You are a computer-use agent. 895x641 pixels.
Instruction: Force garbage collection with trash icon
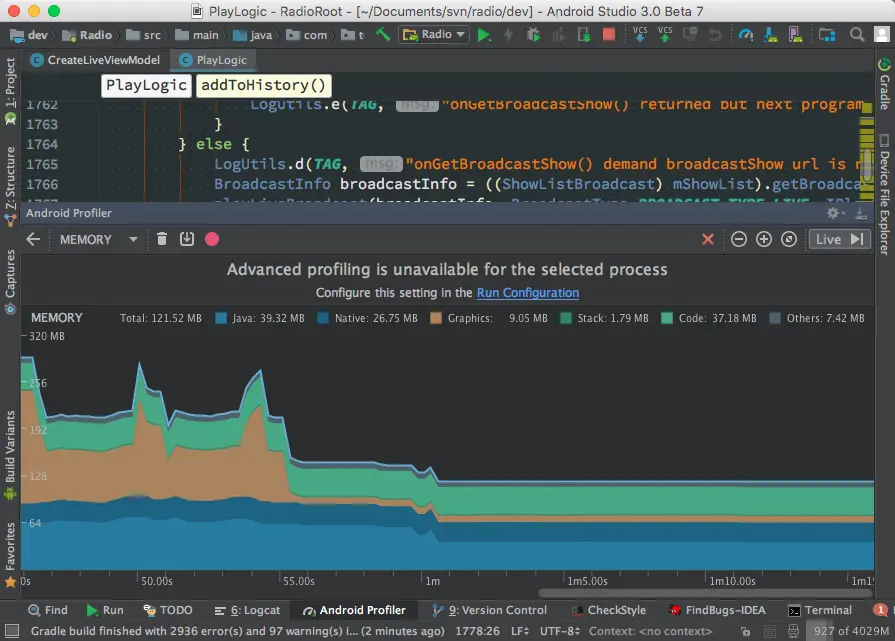pyautogui.click(x=162, y=239)
